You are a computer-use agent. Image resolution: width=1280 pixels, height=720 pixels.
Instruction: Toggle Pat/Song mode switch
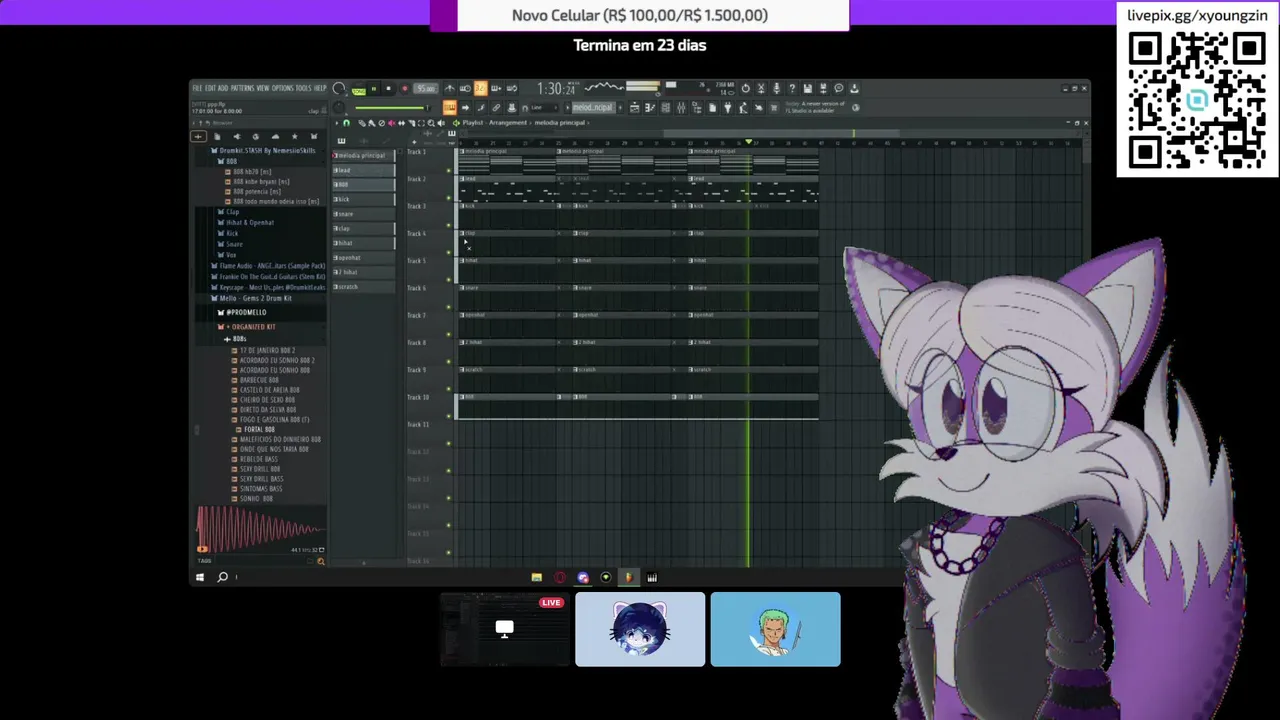(x=359, y=88)
